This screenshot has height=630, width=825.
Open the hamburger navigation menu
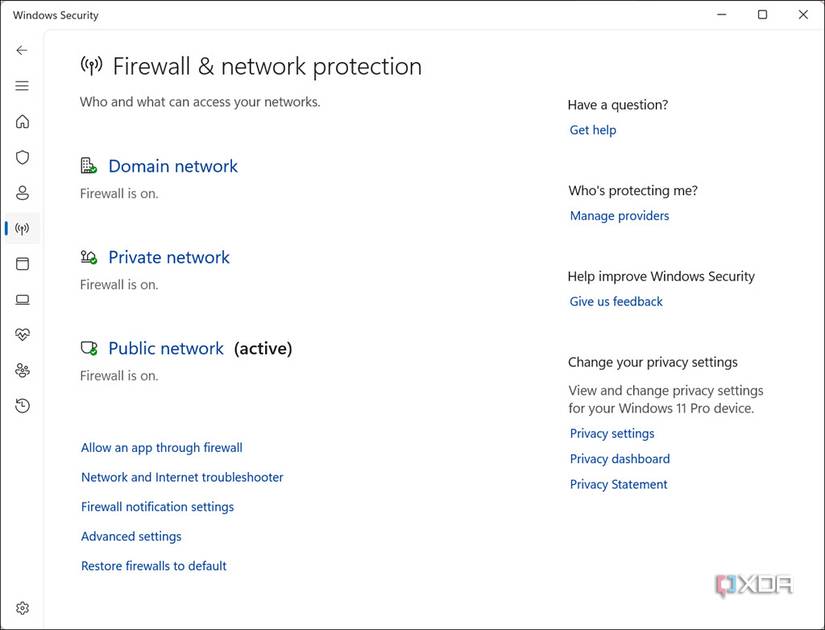click(22, 86)
